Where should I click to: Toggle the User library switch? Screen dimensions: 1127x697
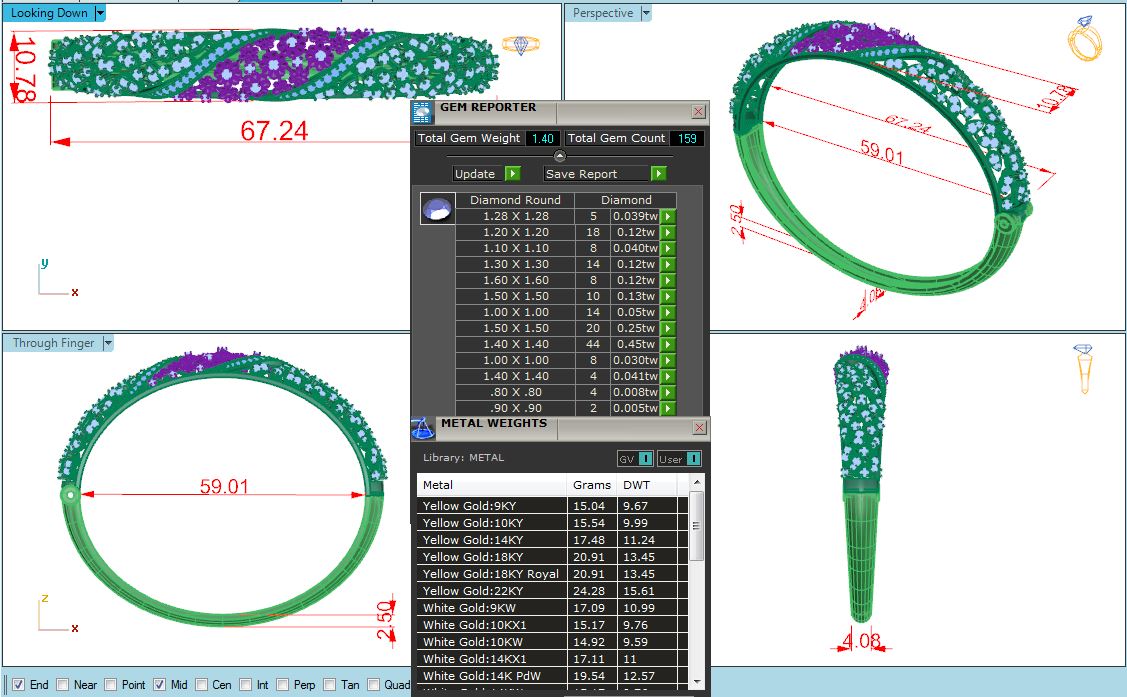coord(693,458)
